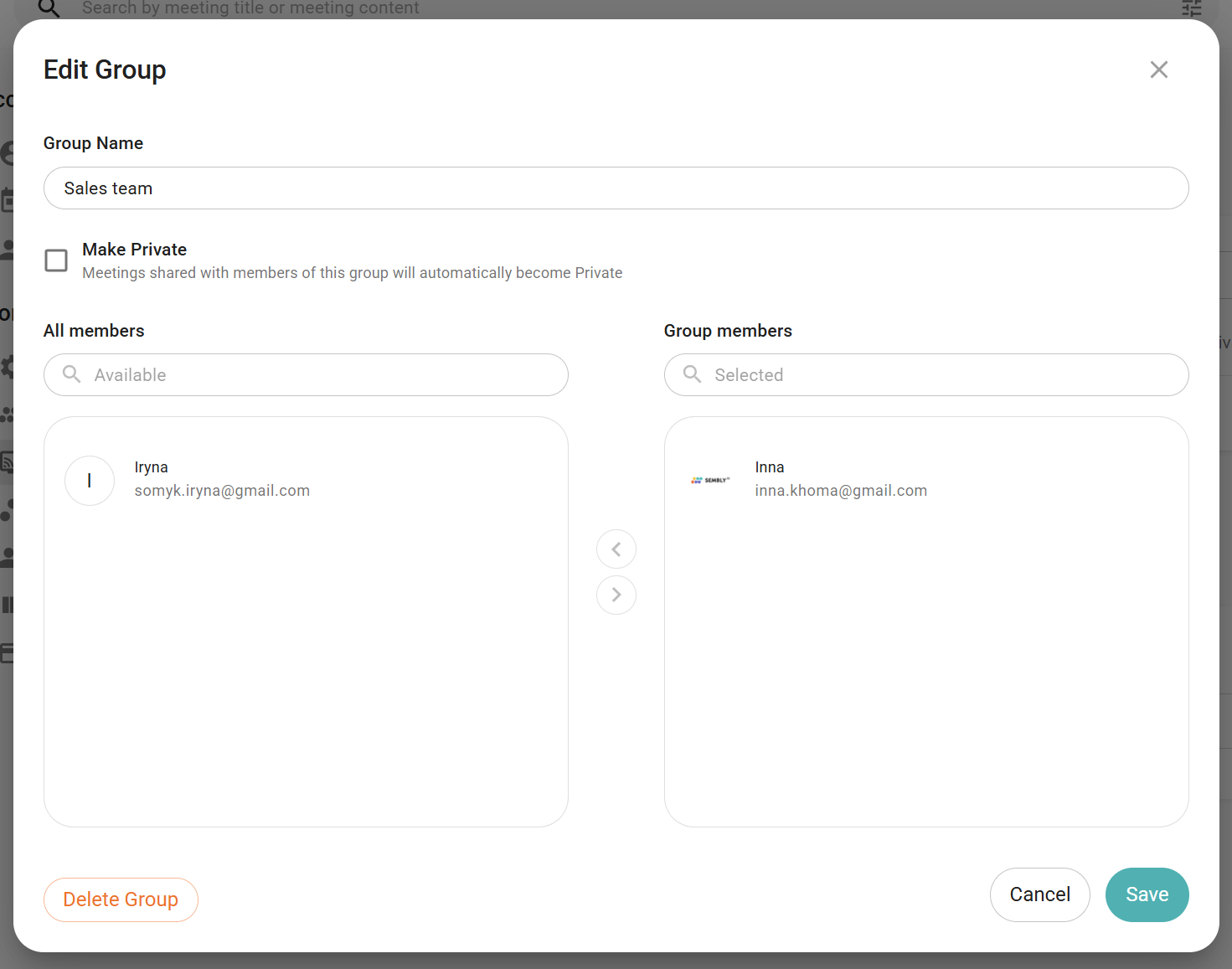The image size is (1232, 969).
Task: Click magnifier icon in Available search
Action: [x=72, y=374]
